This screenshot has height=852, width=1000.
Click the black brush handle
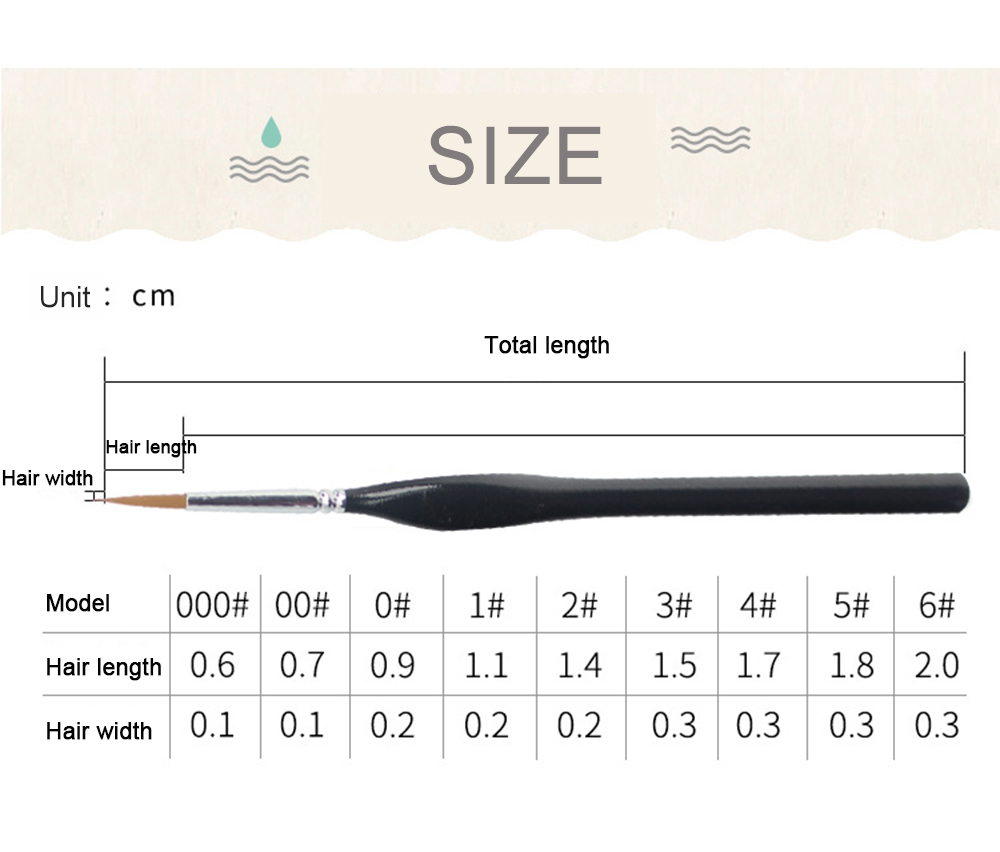657,502
